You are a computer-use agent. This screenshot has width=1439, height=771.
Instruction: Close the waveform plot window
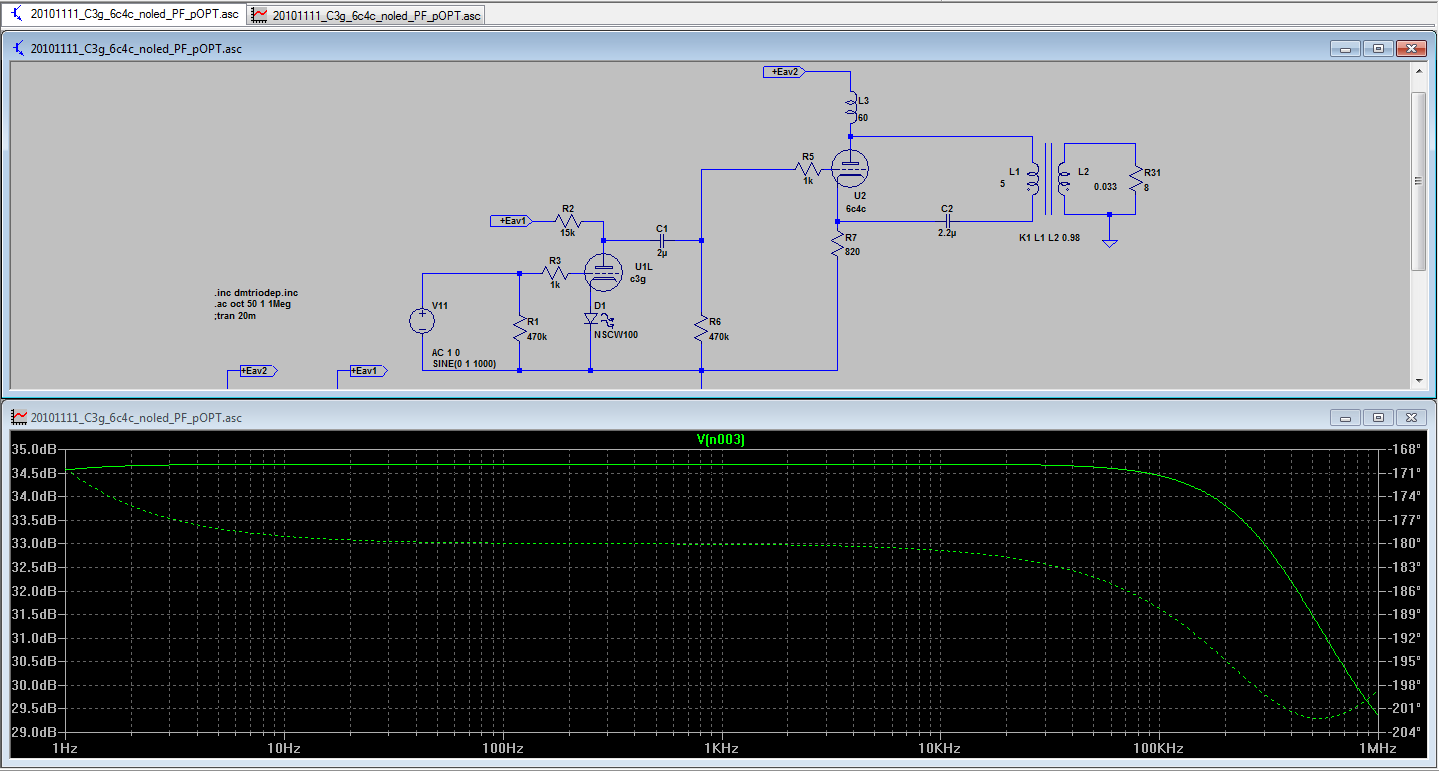[x=1411, y=416]
